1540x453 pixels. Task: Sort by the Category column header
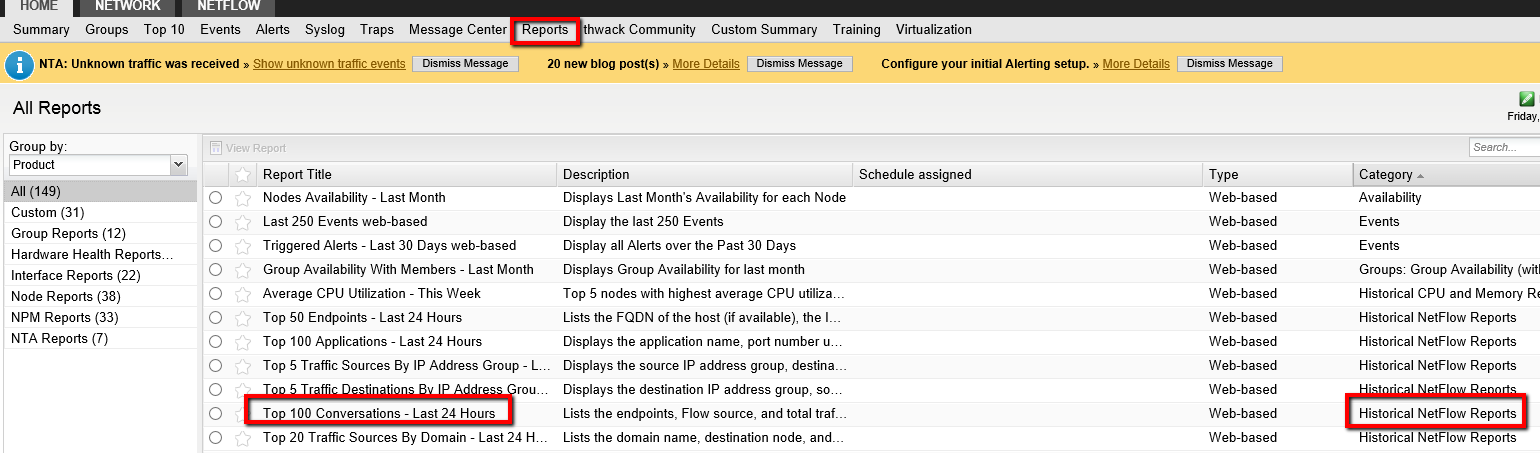[1447, 174]
